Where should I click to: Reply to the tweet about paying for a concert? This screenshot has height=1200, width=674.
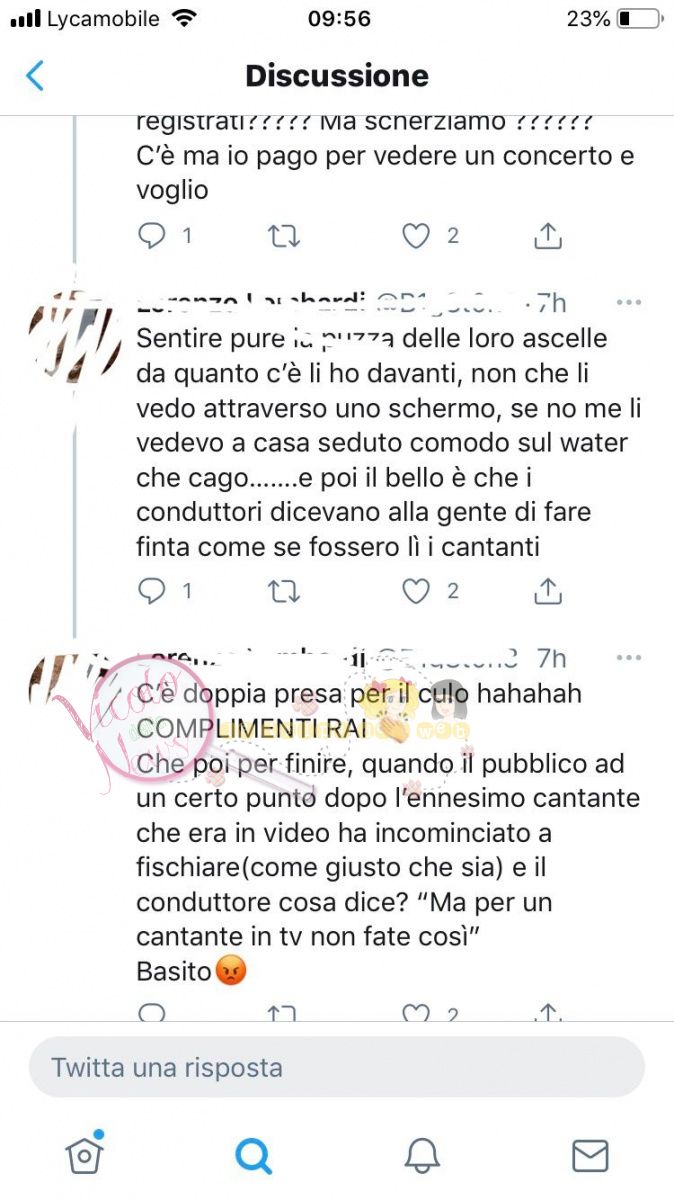pyautogui.click(x=152, y=236)
